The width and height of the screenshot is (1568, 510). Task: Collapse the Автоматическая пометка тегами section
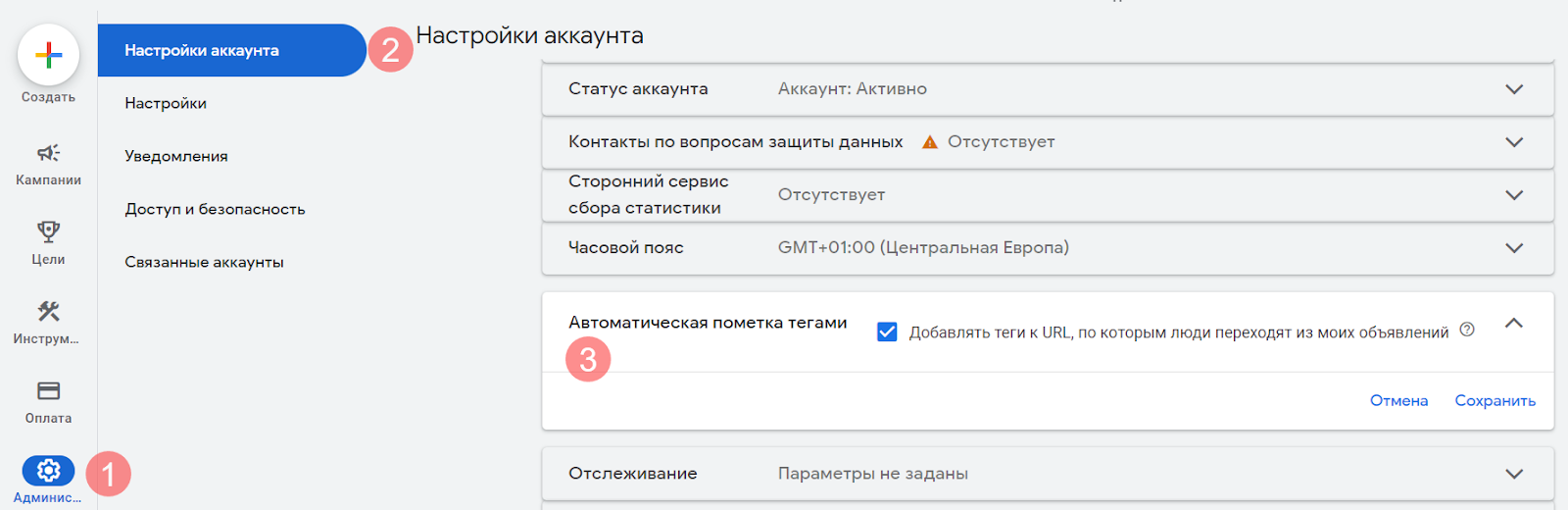point(1513,323)
